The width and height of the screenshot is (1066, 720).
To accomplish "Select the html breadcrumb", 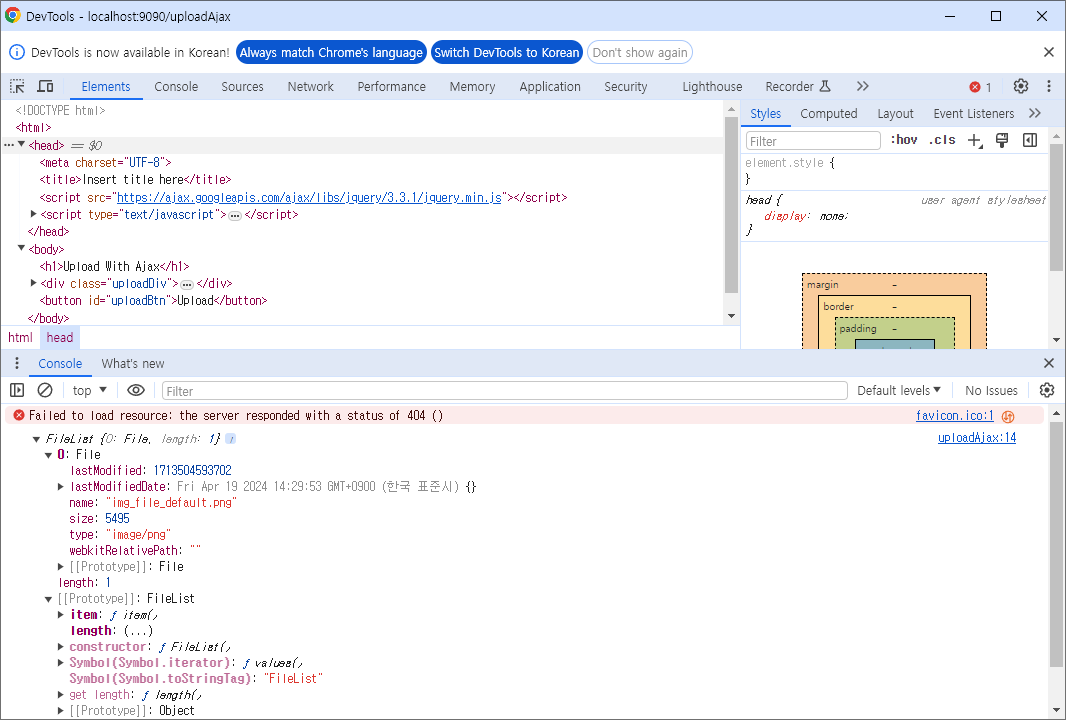I will click(x=20, y=337).
